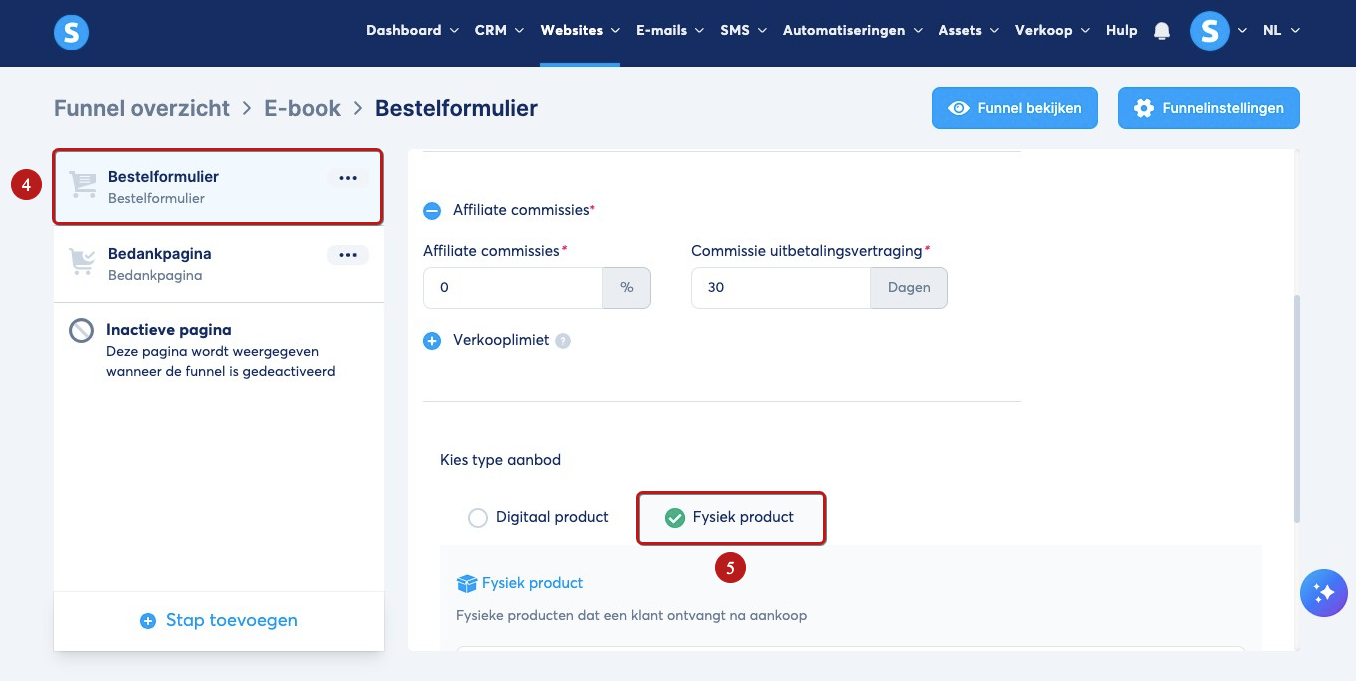This screenshot has height=684, width=1359.
Task: Open the E-mails dropdown menu
Action: [670, 31]
